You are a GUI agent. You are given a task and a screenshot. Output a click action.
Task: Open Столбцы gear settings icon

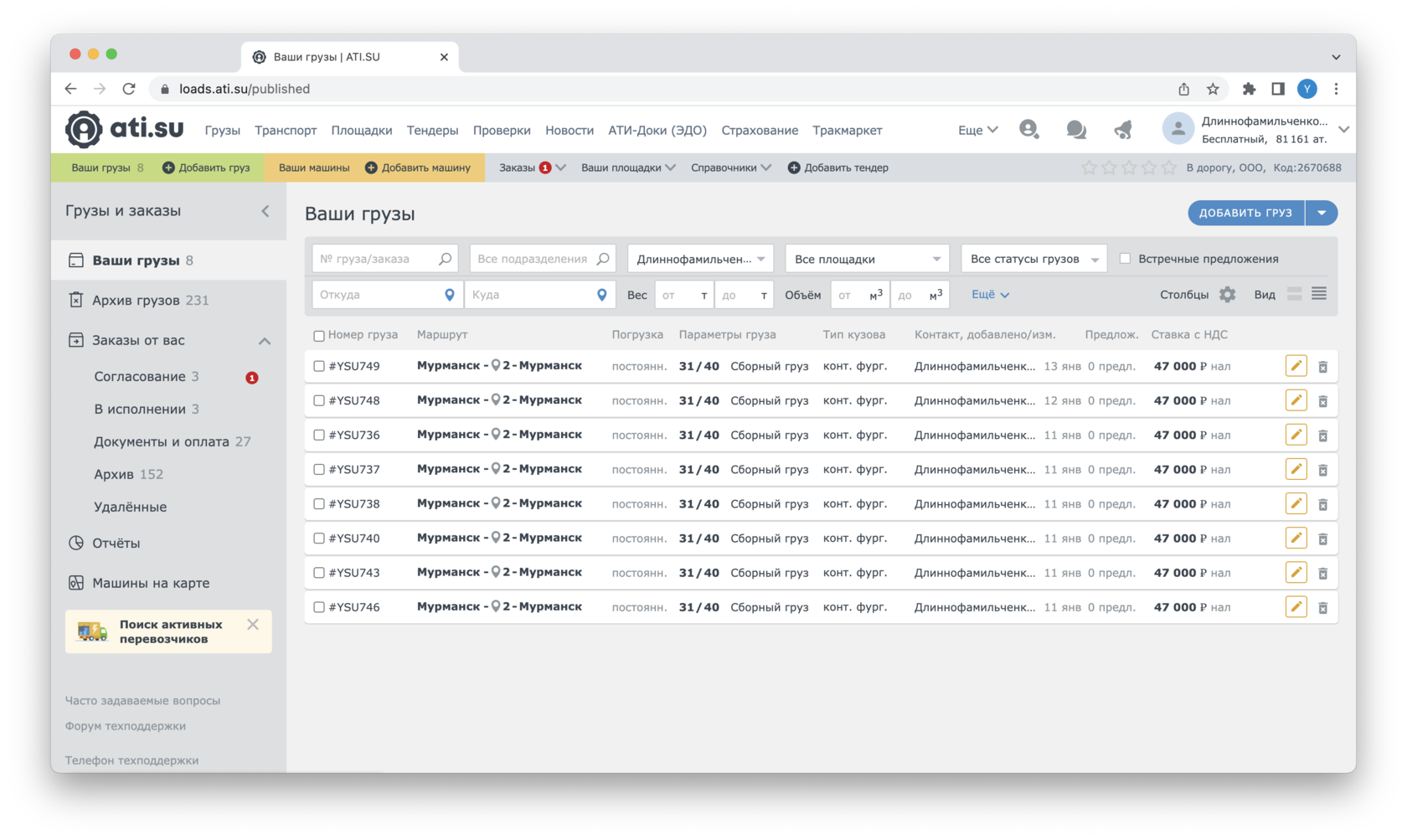click(x=1227, y=295)
